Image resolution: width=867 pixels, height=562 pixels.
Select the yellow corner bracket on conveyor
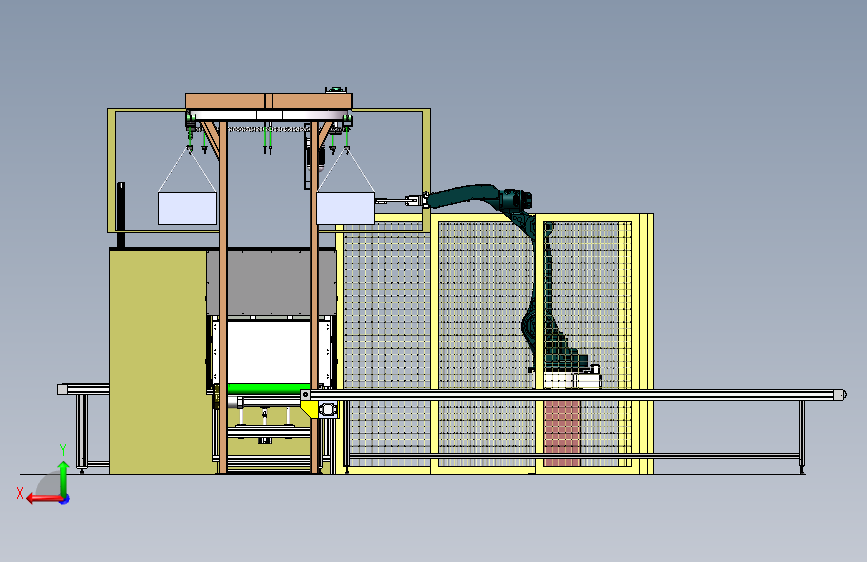[310, 409]
